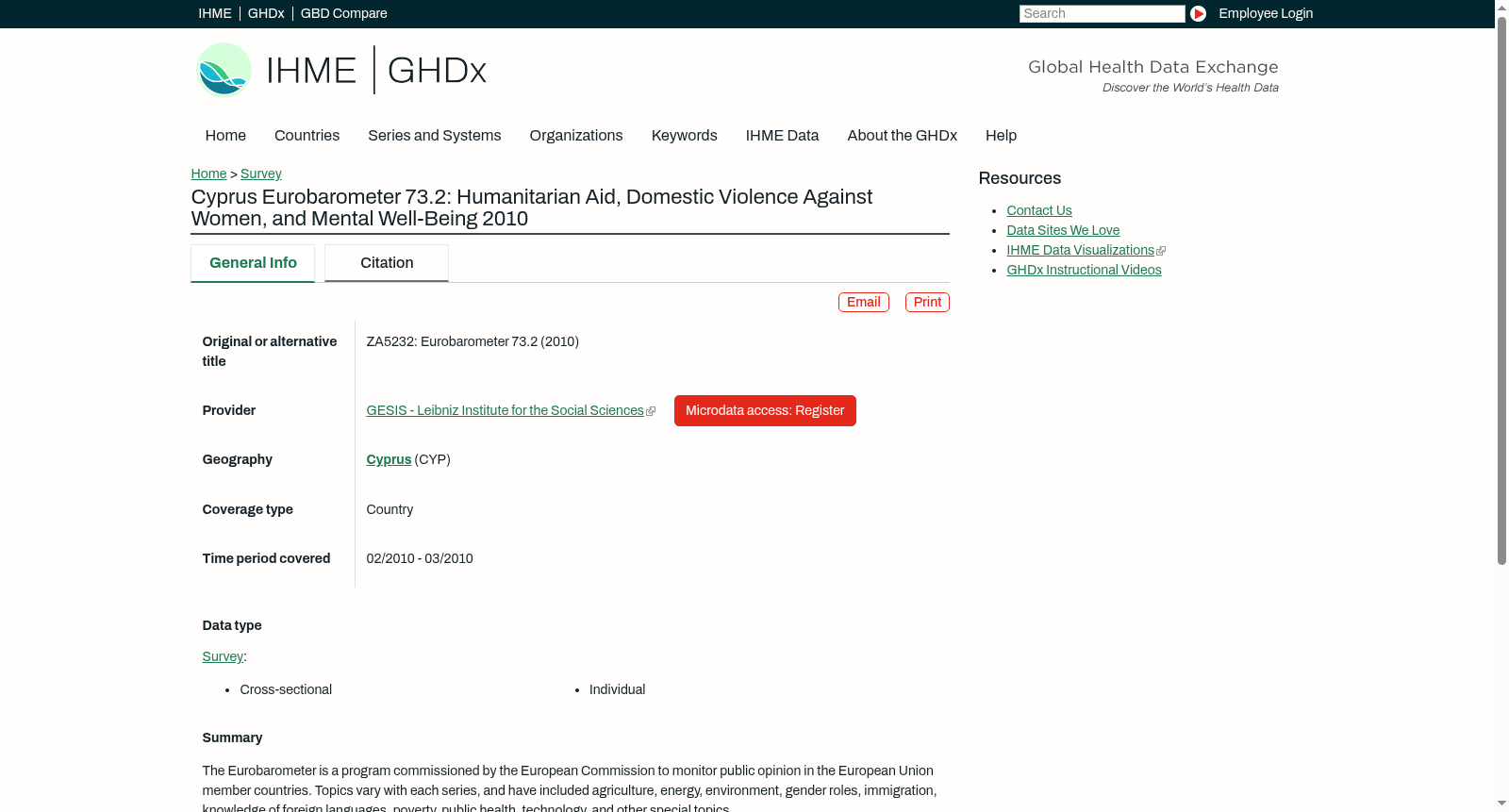
Task: Click the 'Coverage type' field label
Action: coord(248,509)
